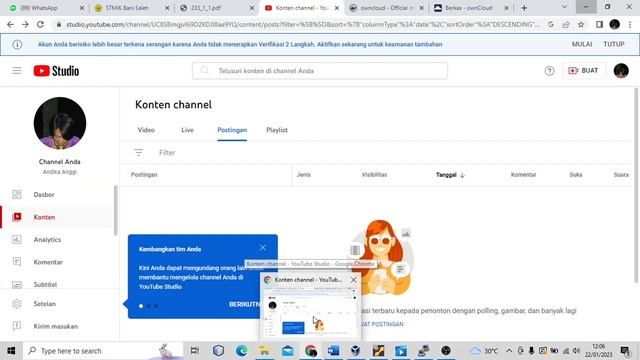This screenshot has width=640, height=360.
Task: Open the help question mark icon
Action: pyautogui.click(x=549, y=71)
